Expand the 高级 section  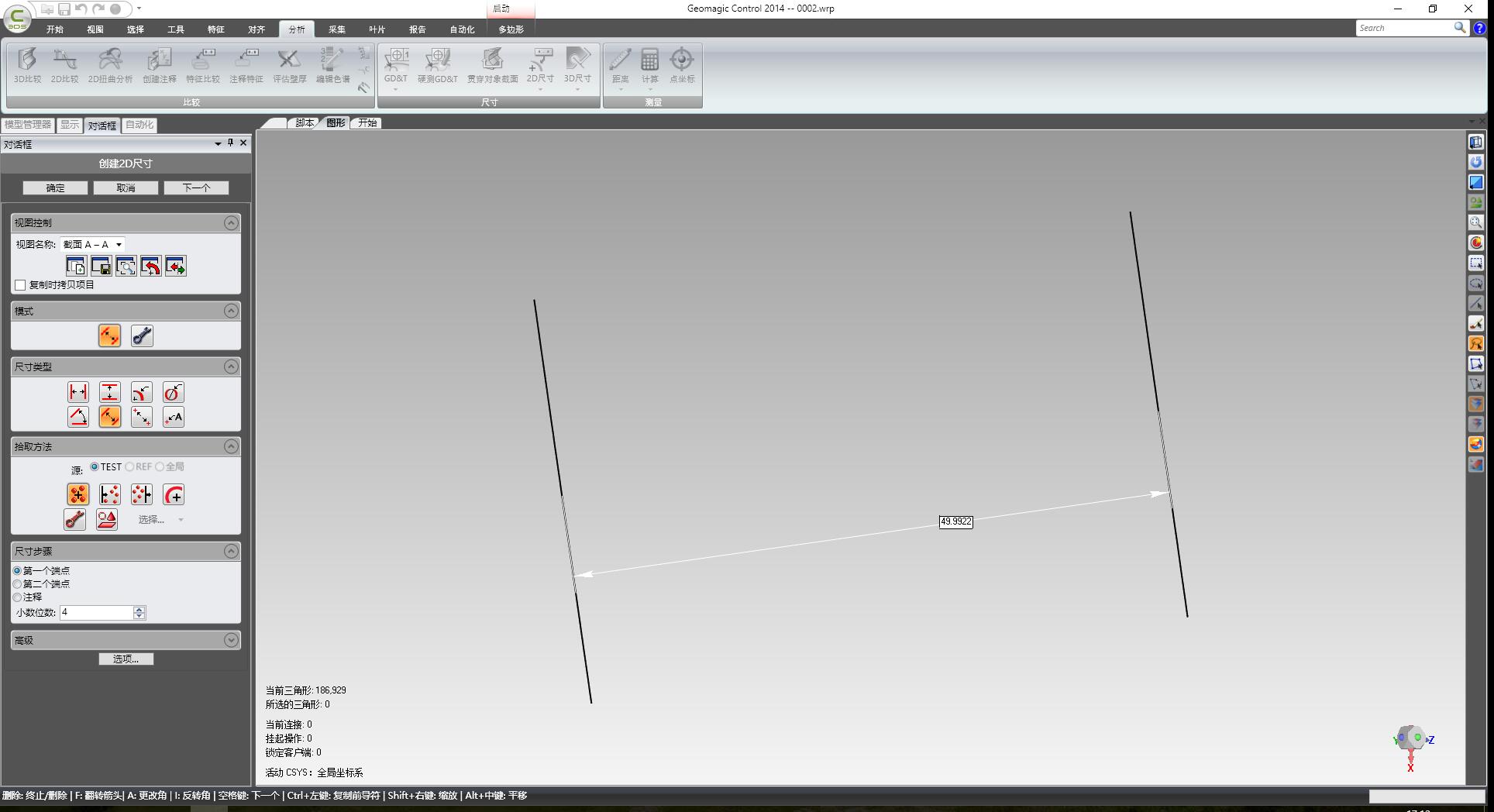pos(231,640)
